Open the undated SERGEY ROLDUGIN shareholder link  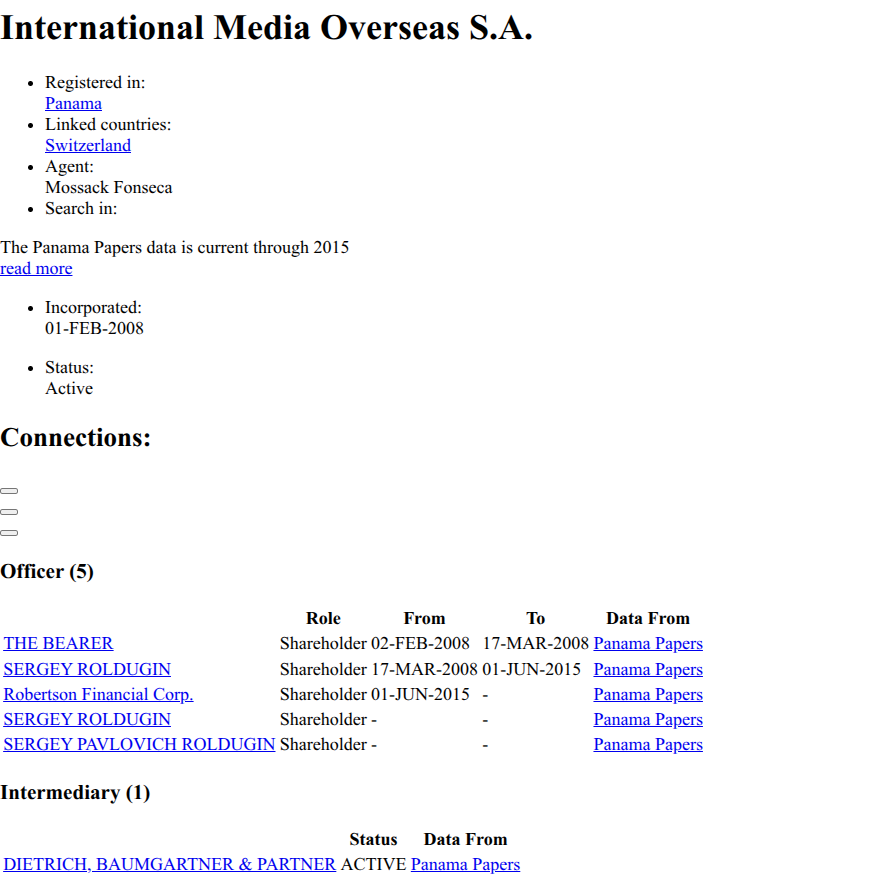pyautogui.click(x=87, y=719)
